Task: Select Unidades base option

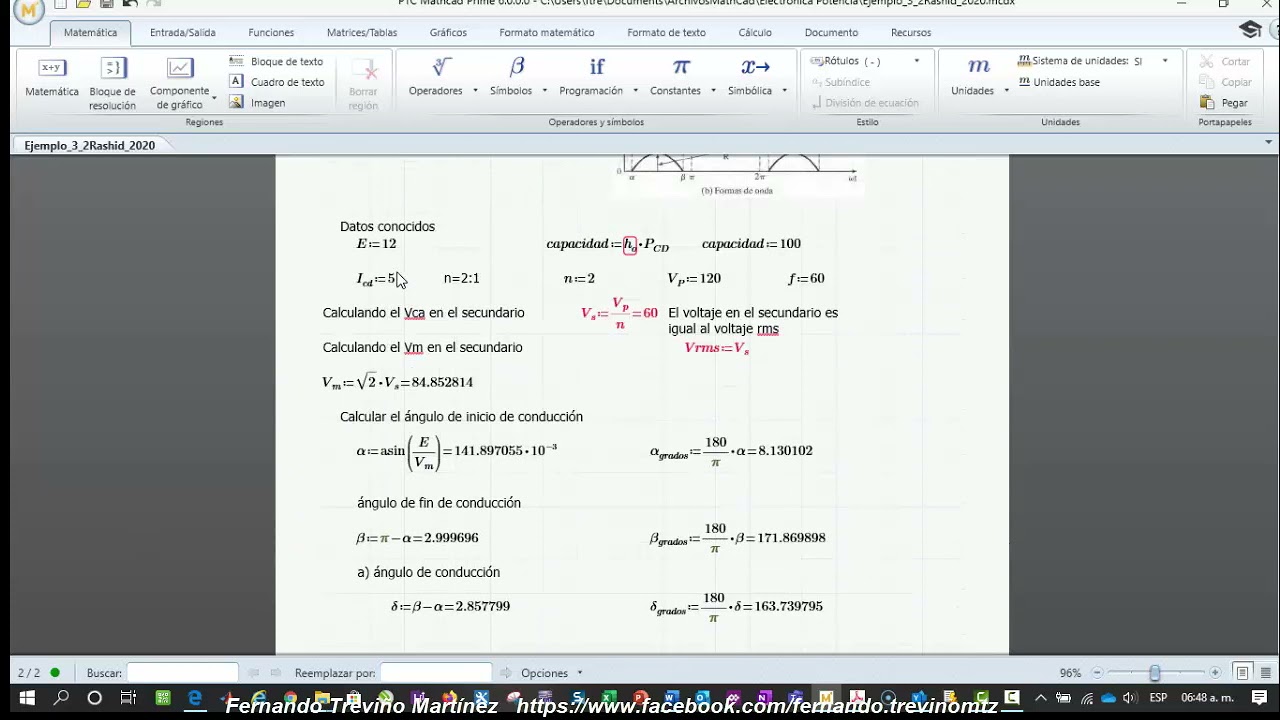Action: point(1059,82)
